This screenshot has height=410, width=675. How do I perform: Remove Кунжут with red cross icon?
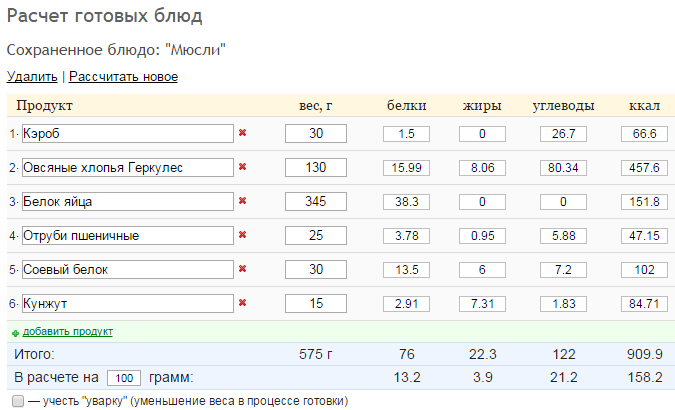point(242,303)
